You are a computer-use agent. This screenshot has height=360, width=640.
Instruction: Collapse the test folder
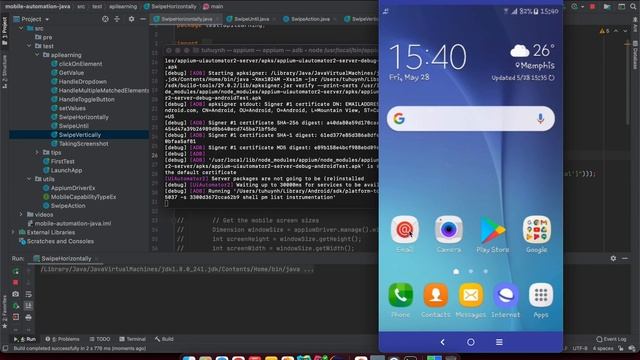(29, 46)
